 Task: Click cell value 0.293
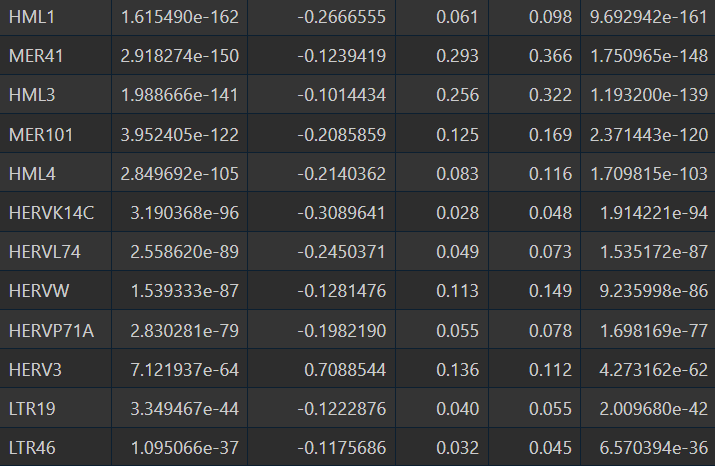coord(456,57)
